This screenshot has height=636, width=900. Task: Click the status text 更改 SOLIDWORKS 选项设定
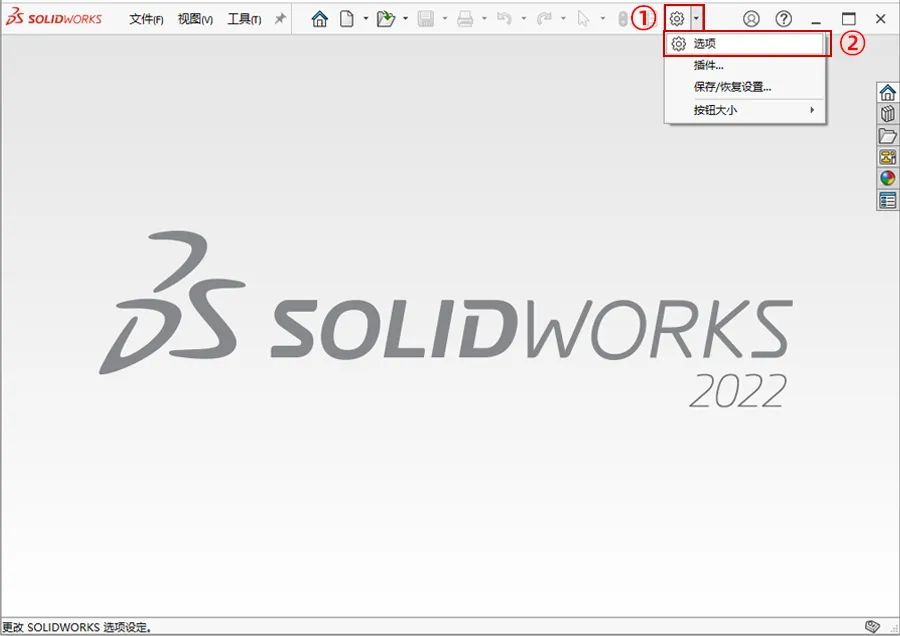pyautogui.click(x=77, y=627)
